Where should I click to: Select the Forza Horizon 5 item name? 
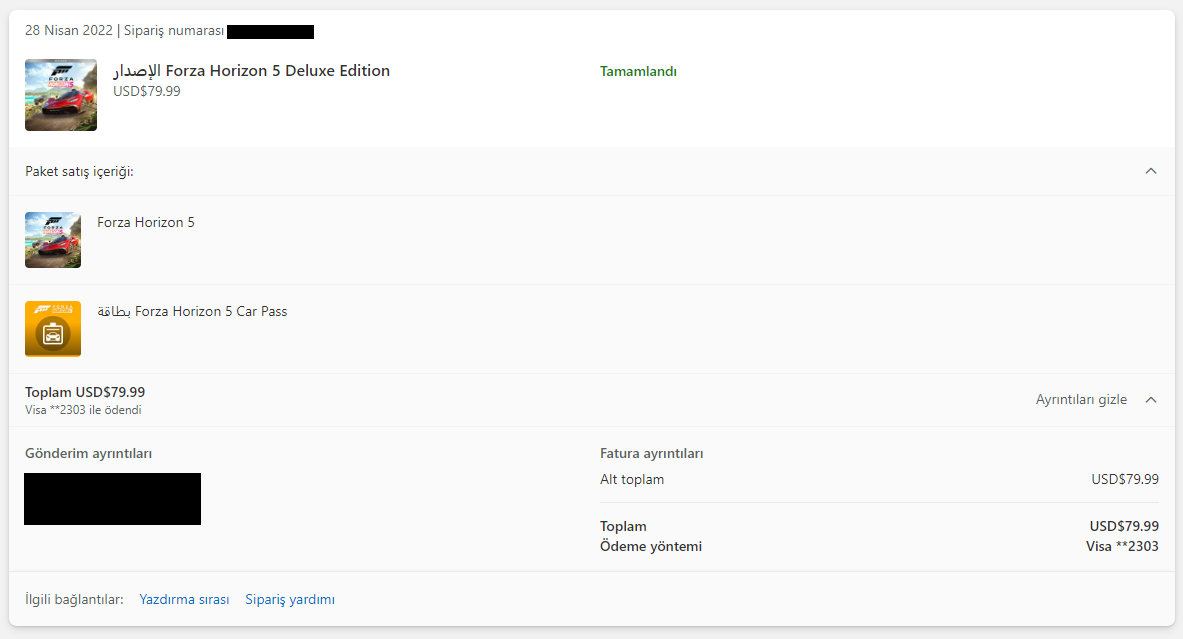pos(146,223)
